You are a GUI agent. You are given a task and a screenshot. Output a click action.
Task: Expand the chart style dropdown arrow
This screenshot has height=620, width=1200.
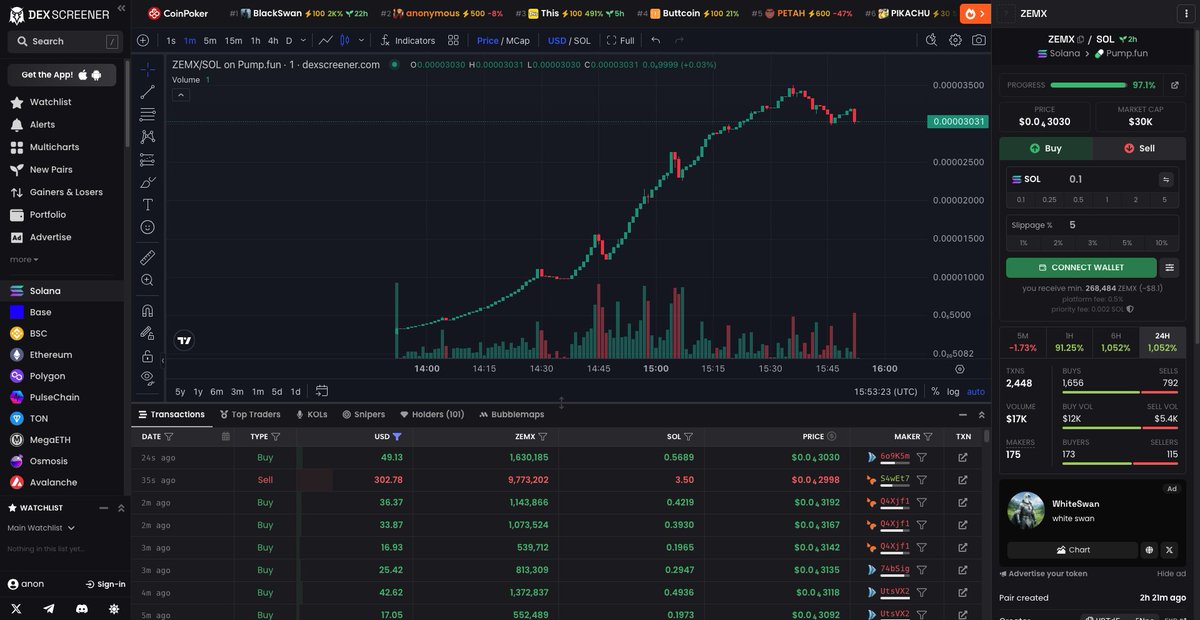[362, 40]
